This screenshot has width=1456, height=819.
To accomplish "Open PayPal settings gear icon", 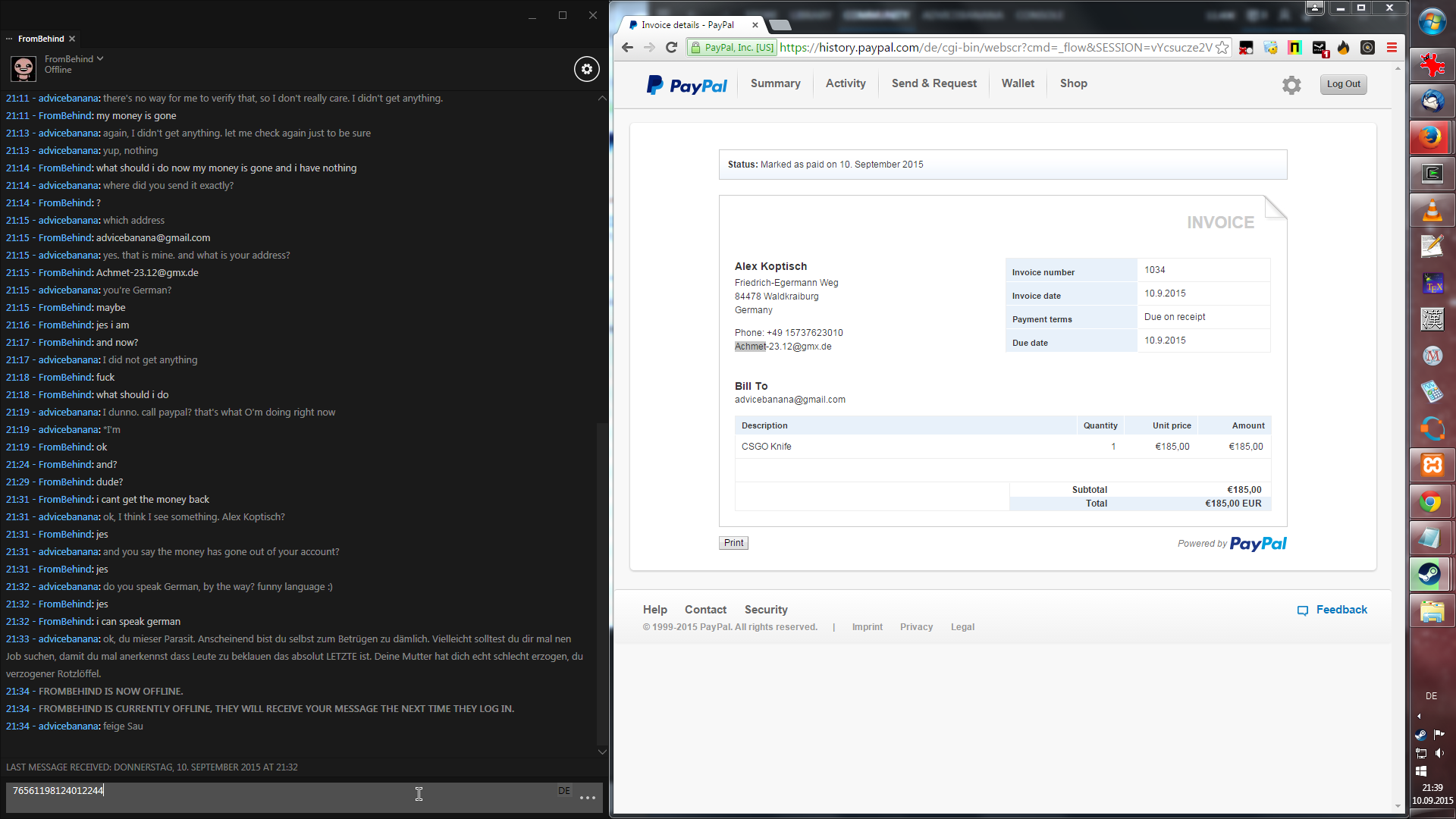I will [1291, 85].
